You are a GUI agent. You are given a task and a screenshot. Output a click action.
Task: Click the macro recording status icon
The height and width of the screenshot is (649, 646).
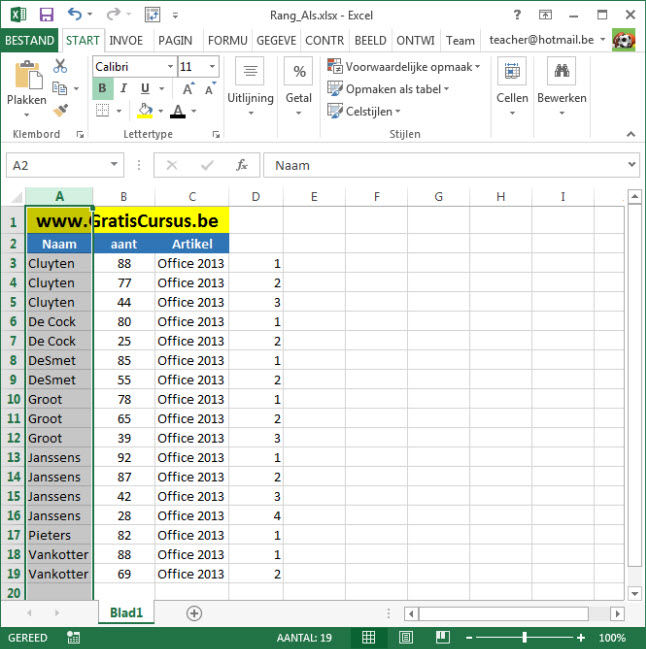click(74, 637)
